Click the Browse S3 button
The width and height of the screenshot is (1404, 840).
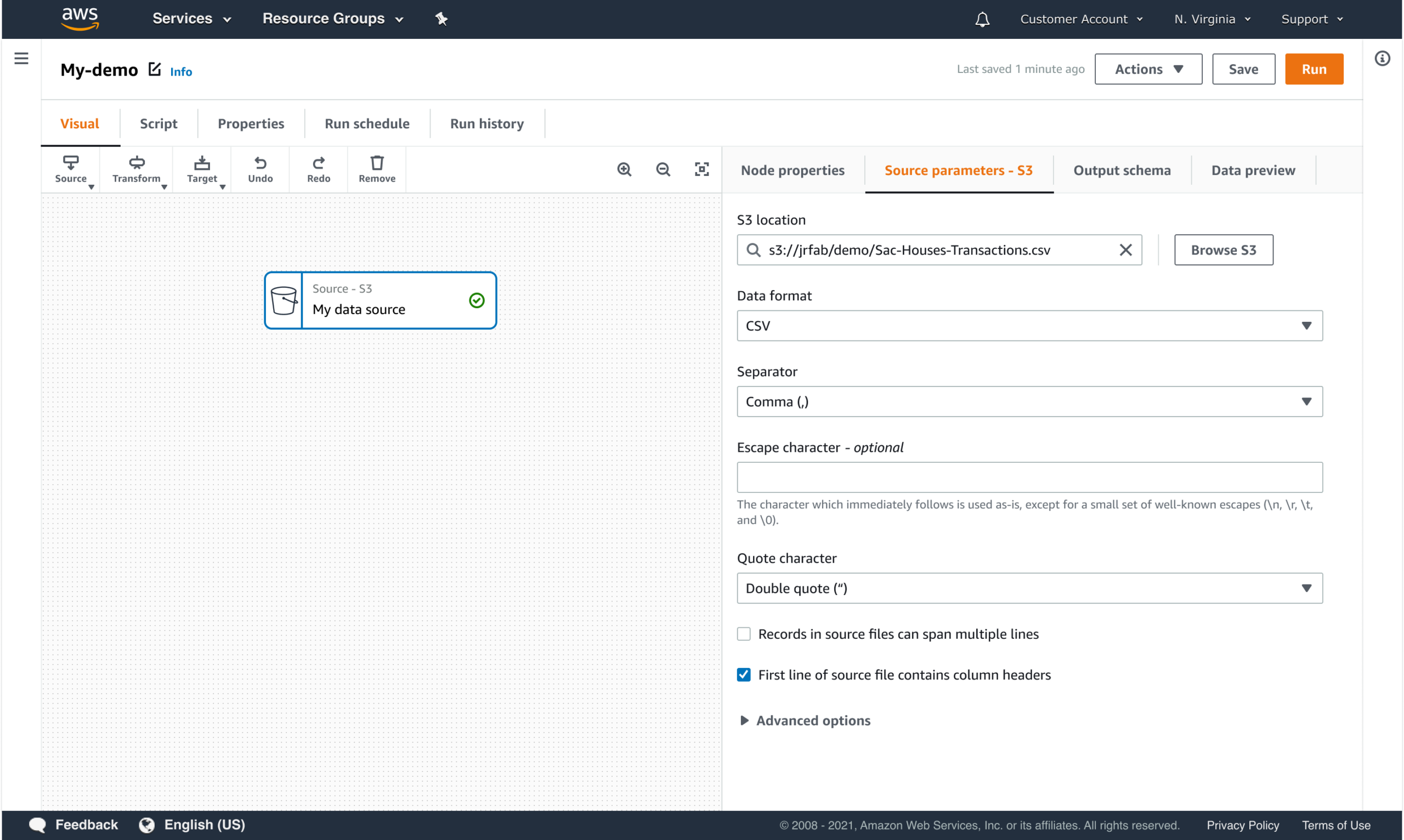[x=1223, y=249]
